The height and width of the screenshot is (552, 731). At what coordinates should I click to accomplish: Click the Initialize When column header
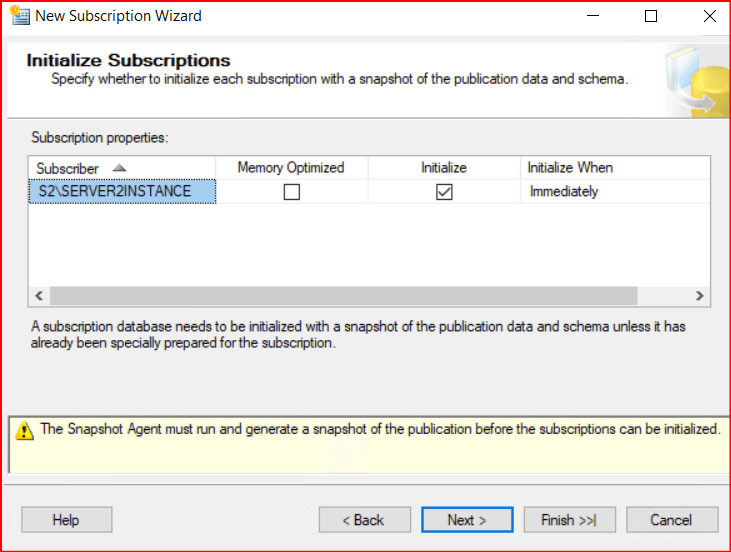coord(570,168)
